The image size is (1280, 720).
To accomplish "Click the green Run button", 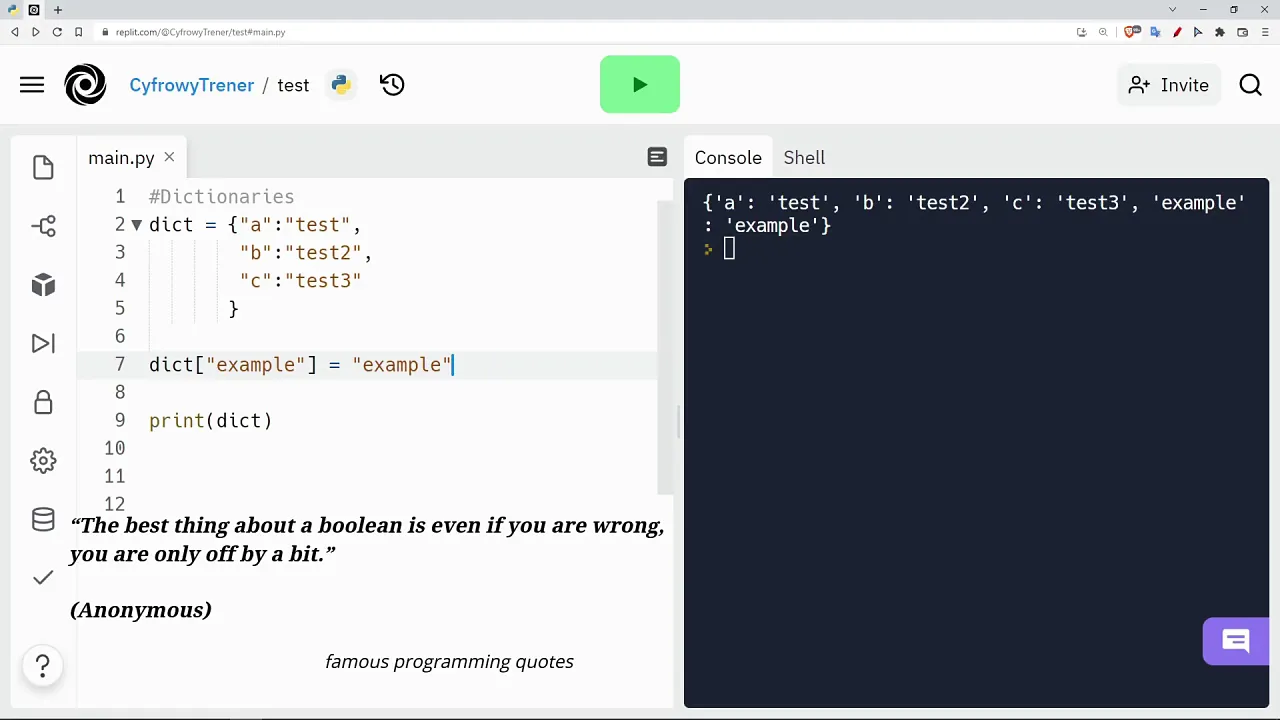I will (640, 85).
